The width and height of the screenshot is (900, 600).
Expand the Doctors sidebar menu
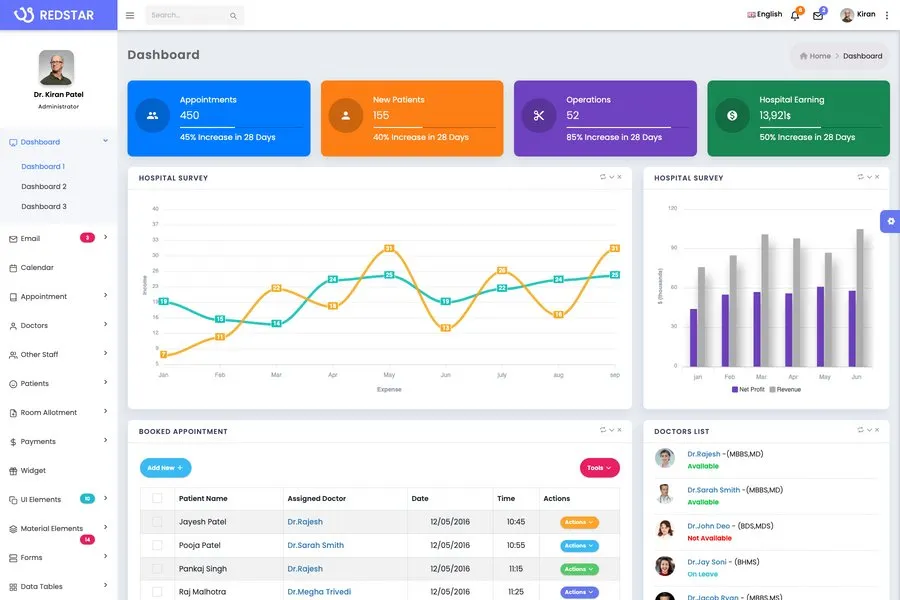(x=58, y=325)
